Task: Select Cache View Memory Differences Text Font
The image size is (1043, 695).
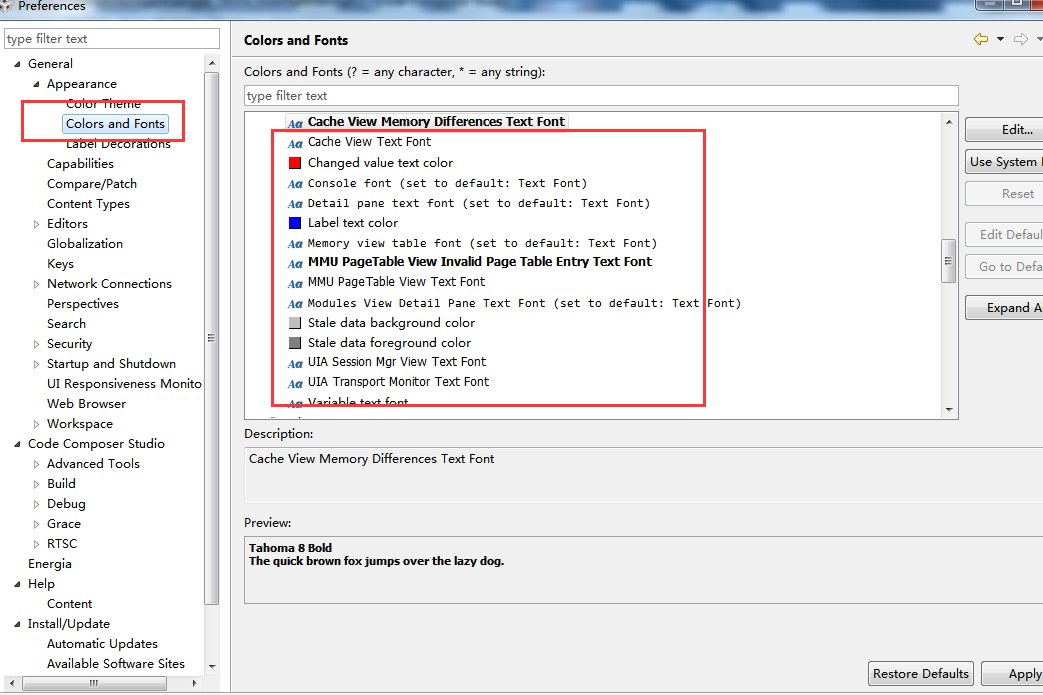Action: tap(436, 122)
